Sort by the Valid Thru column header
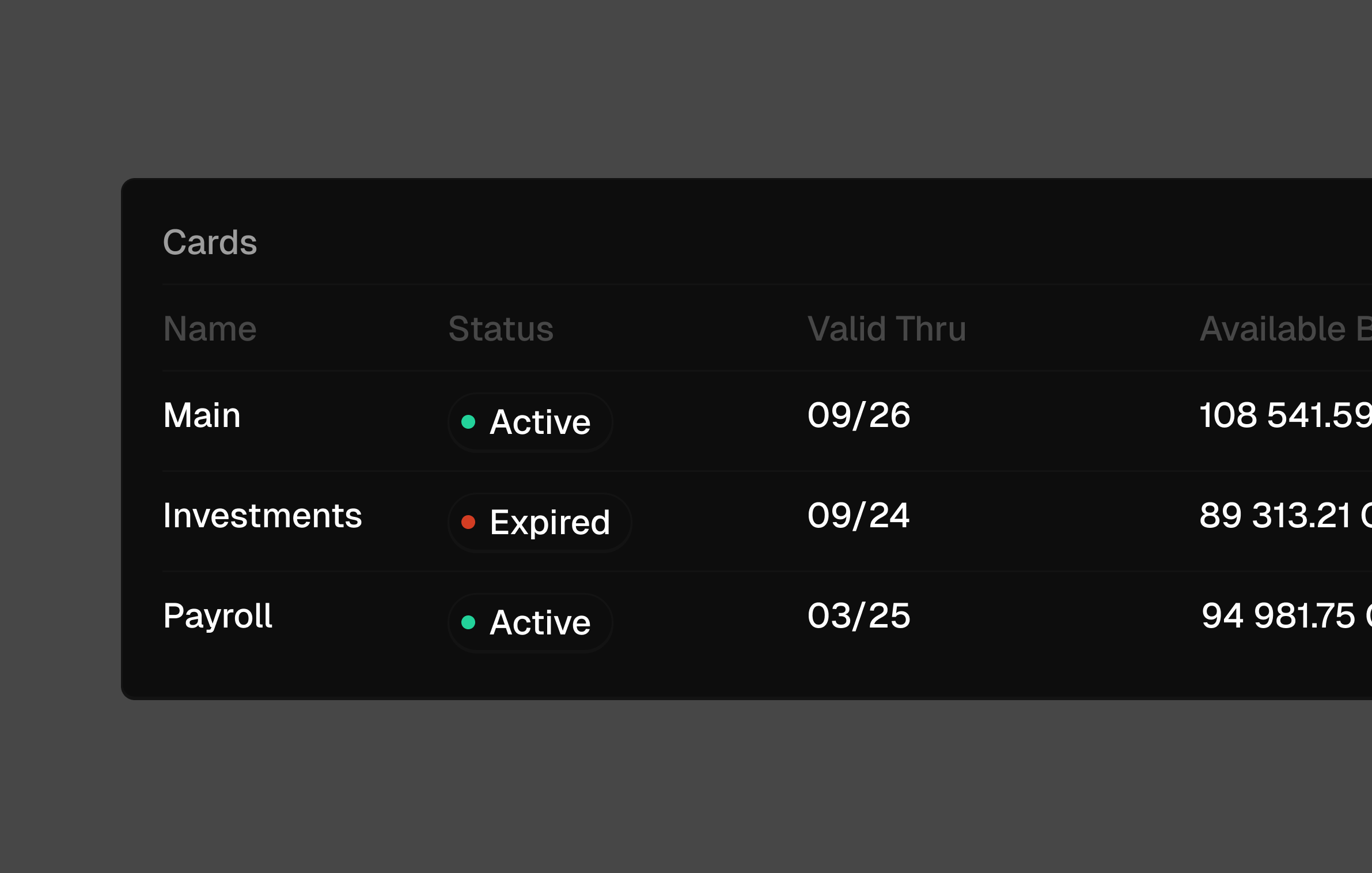 (886, 329)
